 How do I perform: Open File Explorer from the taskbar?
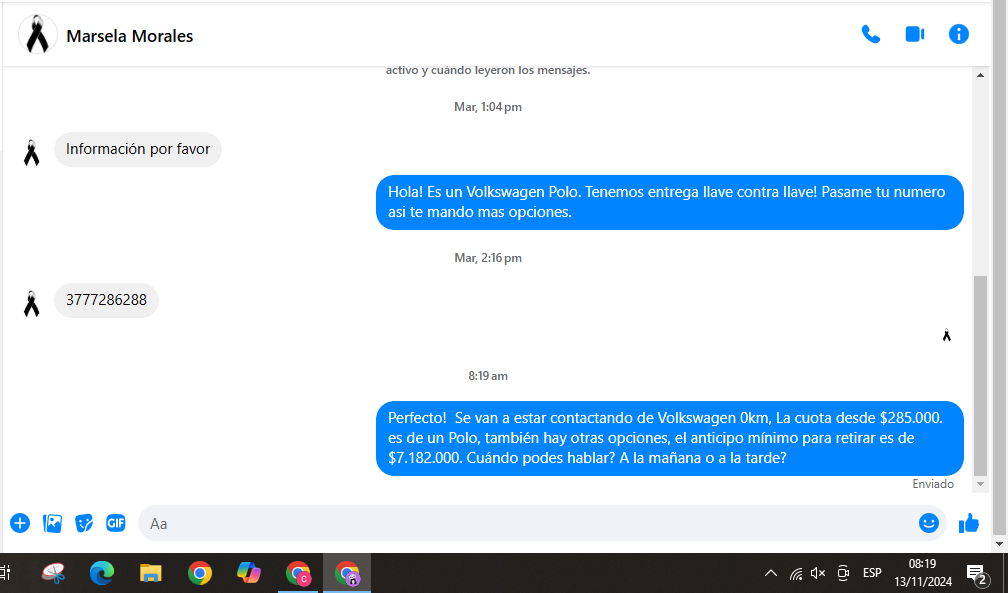[150, 573]
